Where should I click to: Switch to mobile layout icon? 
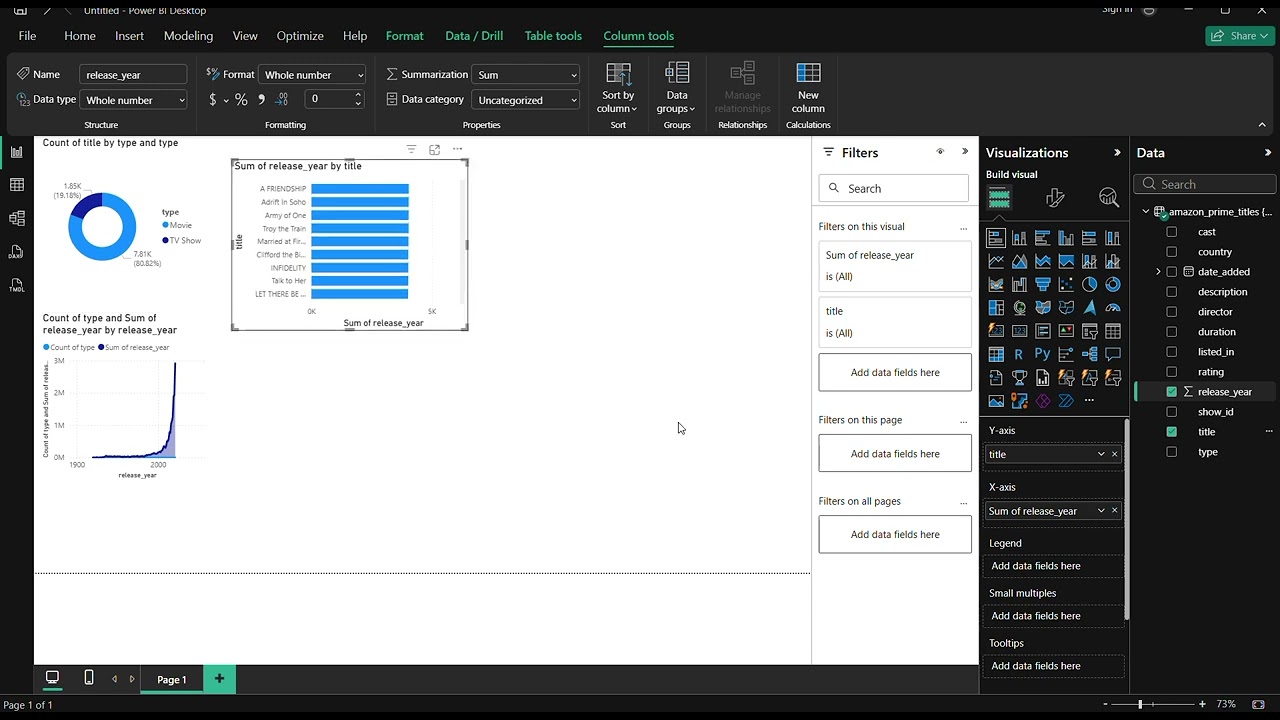pos(88,678)
